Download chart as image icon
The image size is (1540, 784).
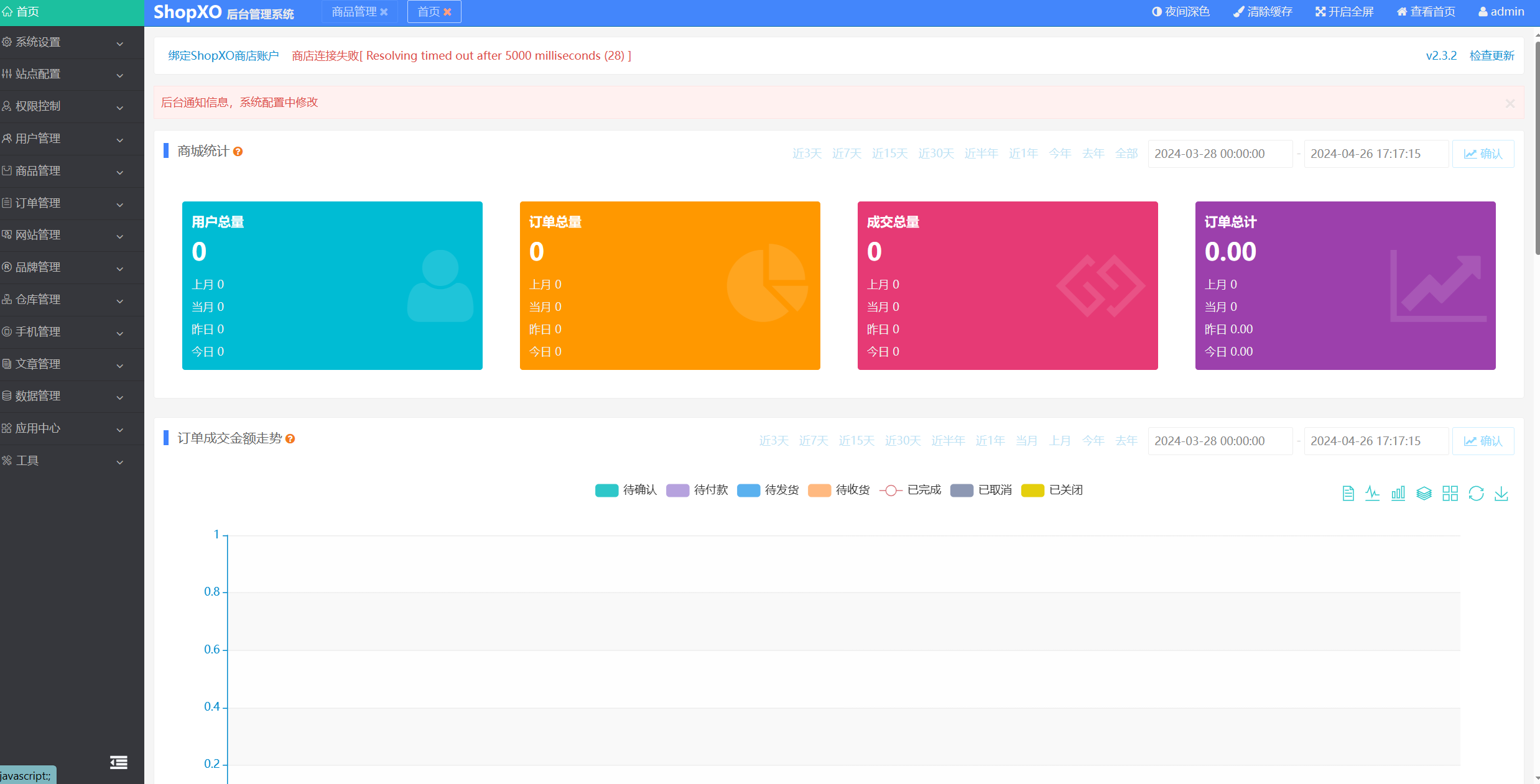pyautogui.click(x=1501, y=494)
